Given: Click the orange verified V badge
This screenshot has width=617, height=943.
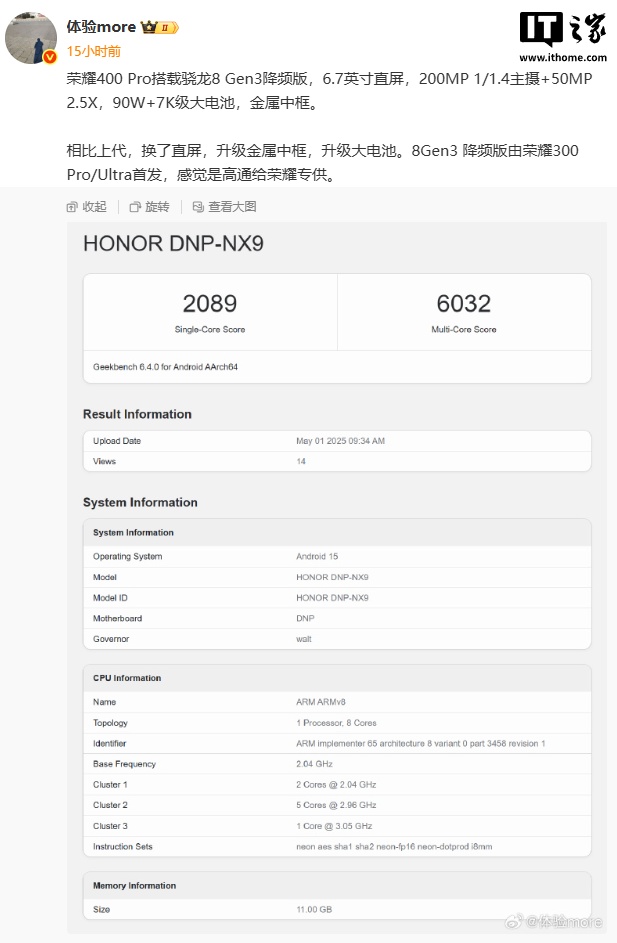Looking at the screenshot, I should [50, 57].
